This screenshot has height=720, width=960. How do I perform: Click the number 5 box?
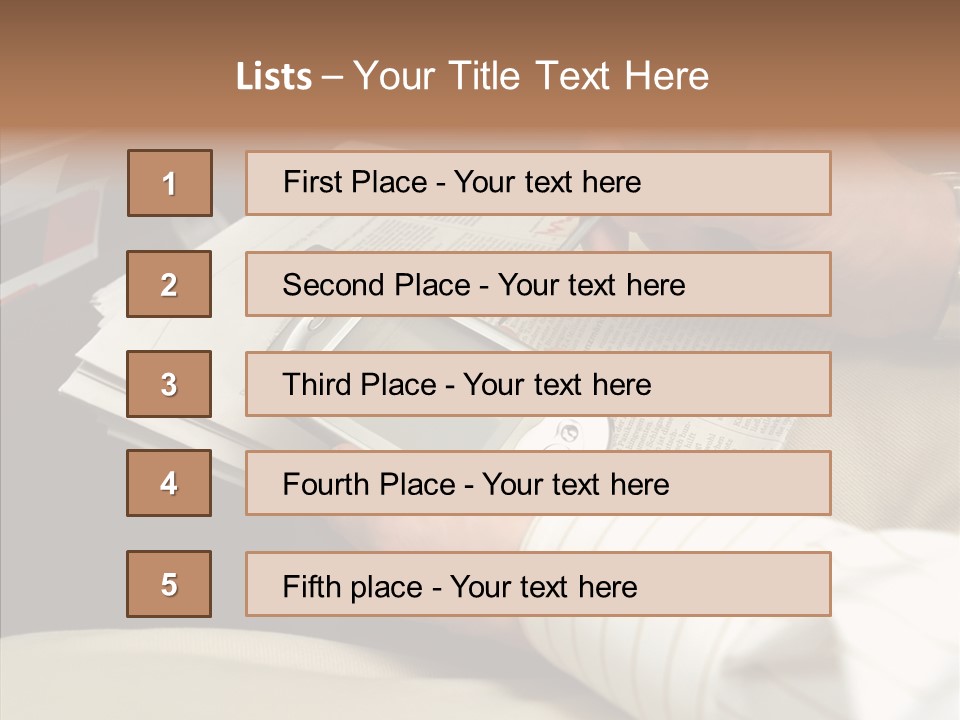tap(169, 584)
